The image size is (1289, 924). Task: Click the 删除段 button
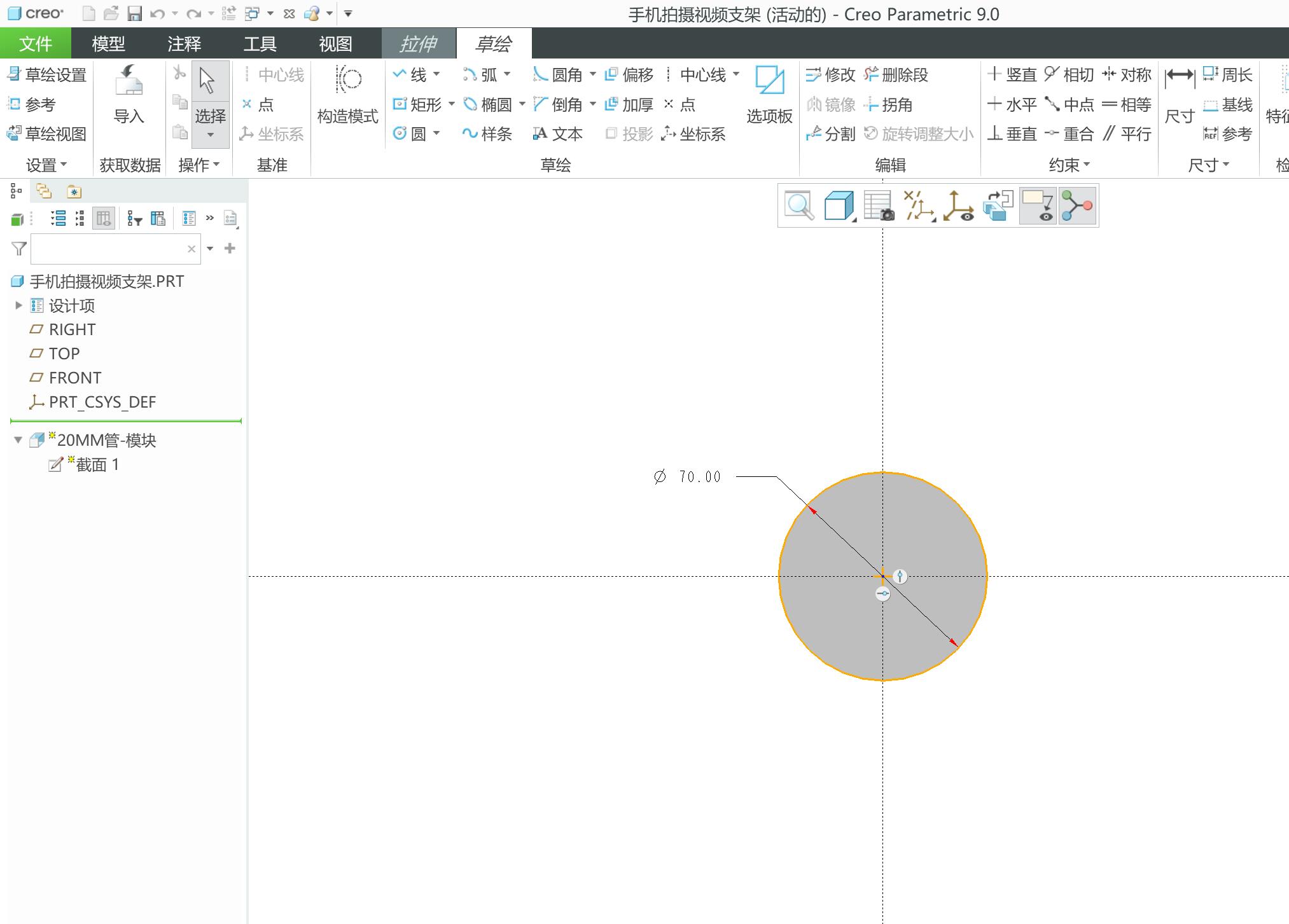coord(896,75)
